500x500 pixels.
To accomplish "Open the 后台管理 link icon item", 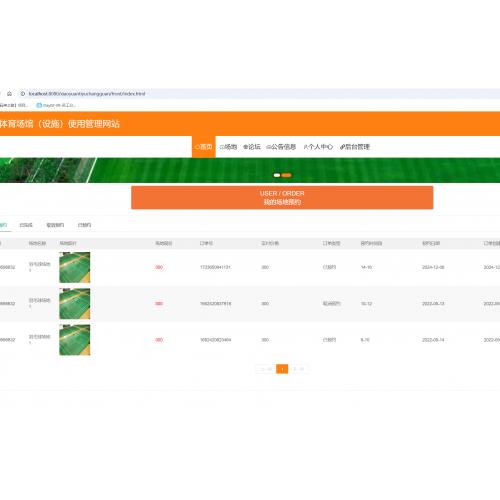I will (355, 147).
